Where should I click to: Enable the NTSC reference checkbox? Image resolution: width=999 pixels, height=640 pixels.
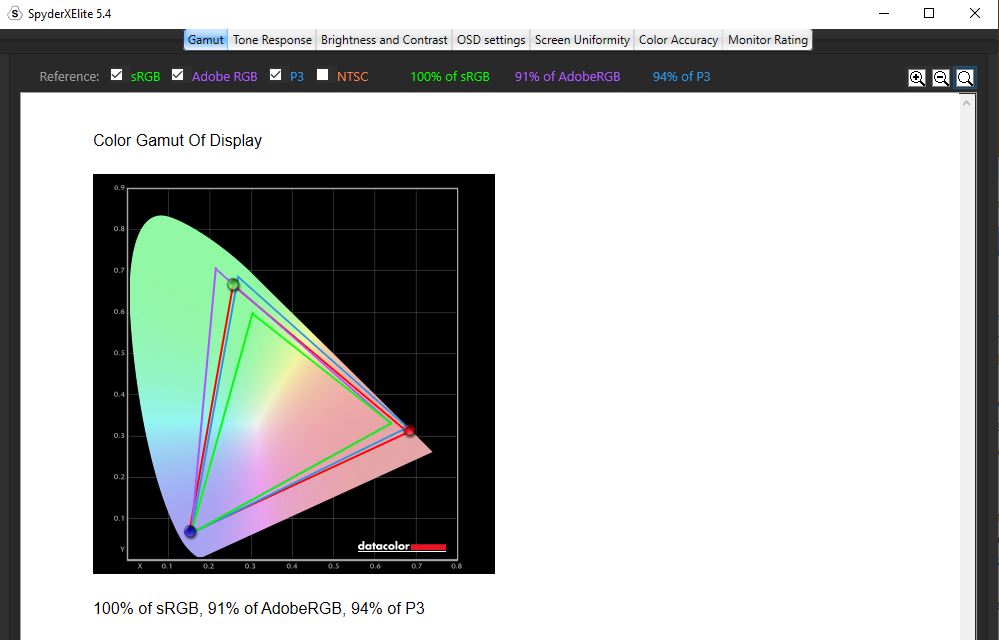pos(323,75)
